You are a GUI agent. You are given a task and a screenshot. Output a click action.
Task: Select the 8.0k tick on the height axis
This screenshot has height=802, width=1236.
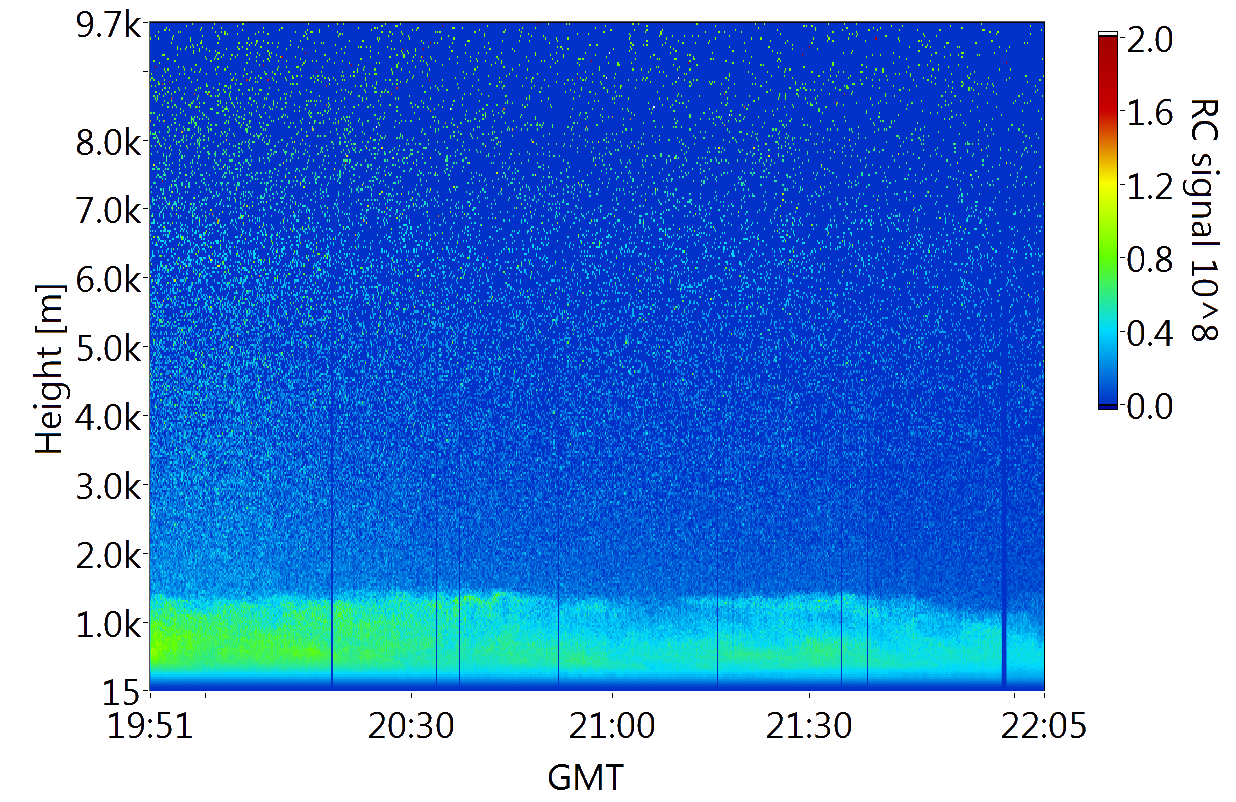(x=108, y=141)
